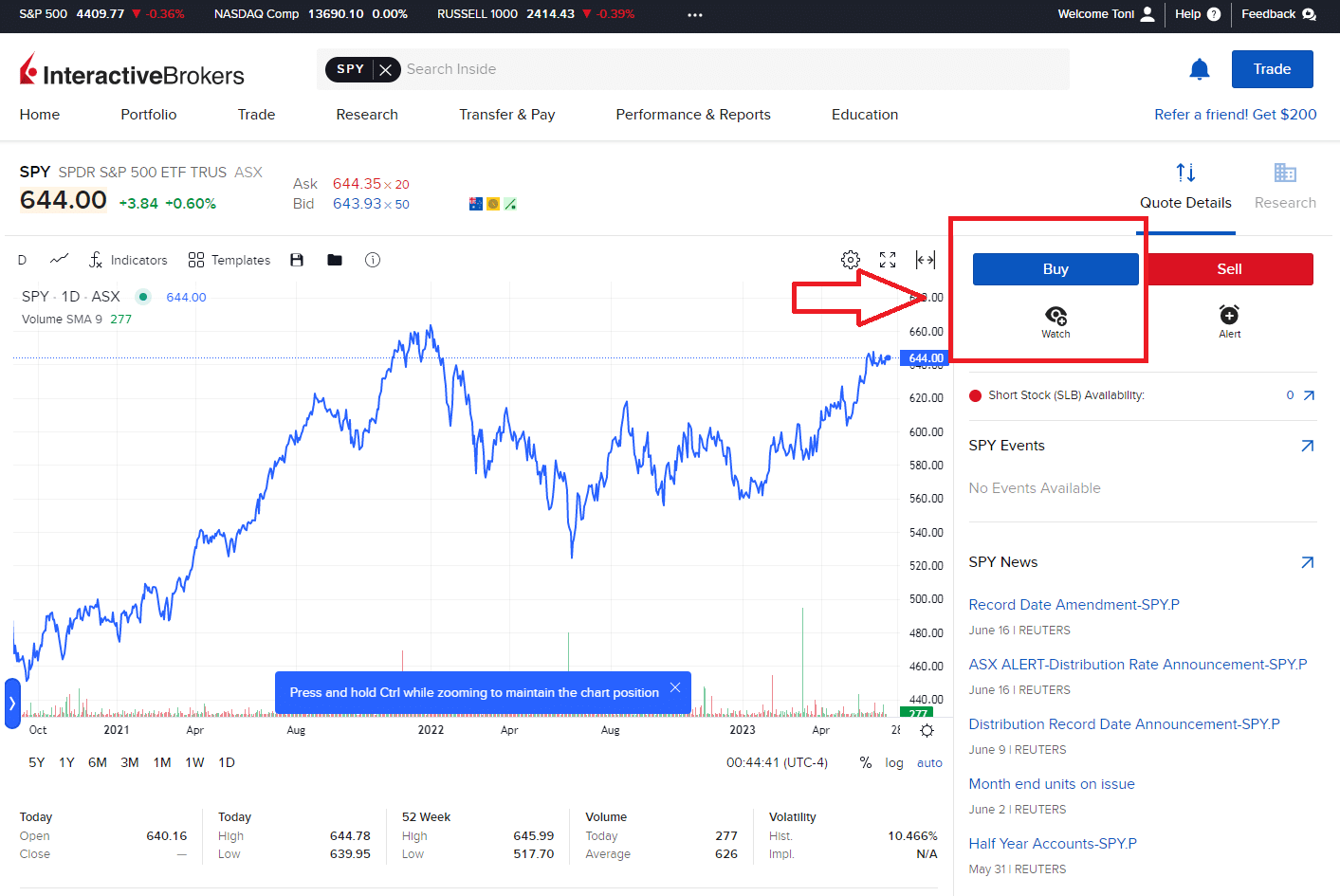Open the Education menu
Image resolution: width=1340 pixels, height=896 pixels.
click(x=865, y=115)
